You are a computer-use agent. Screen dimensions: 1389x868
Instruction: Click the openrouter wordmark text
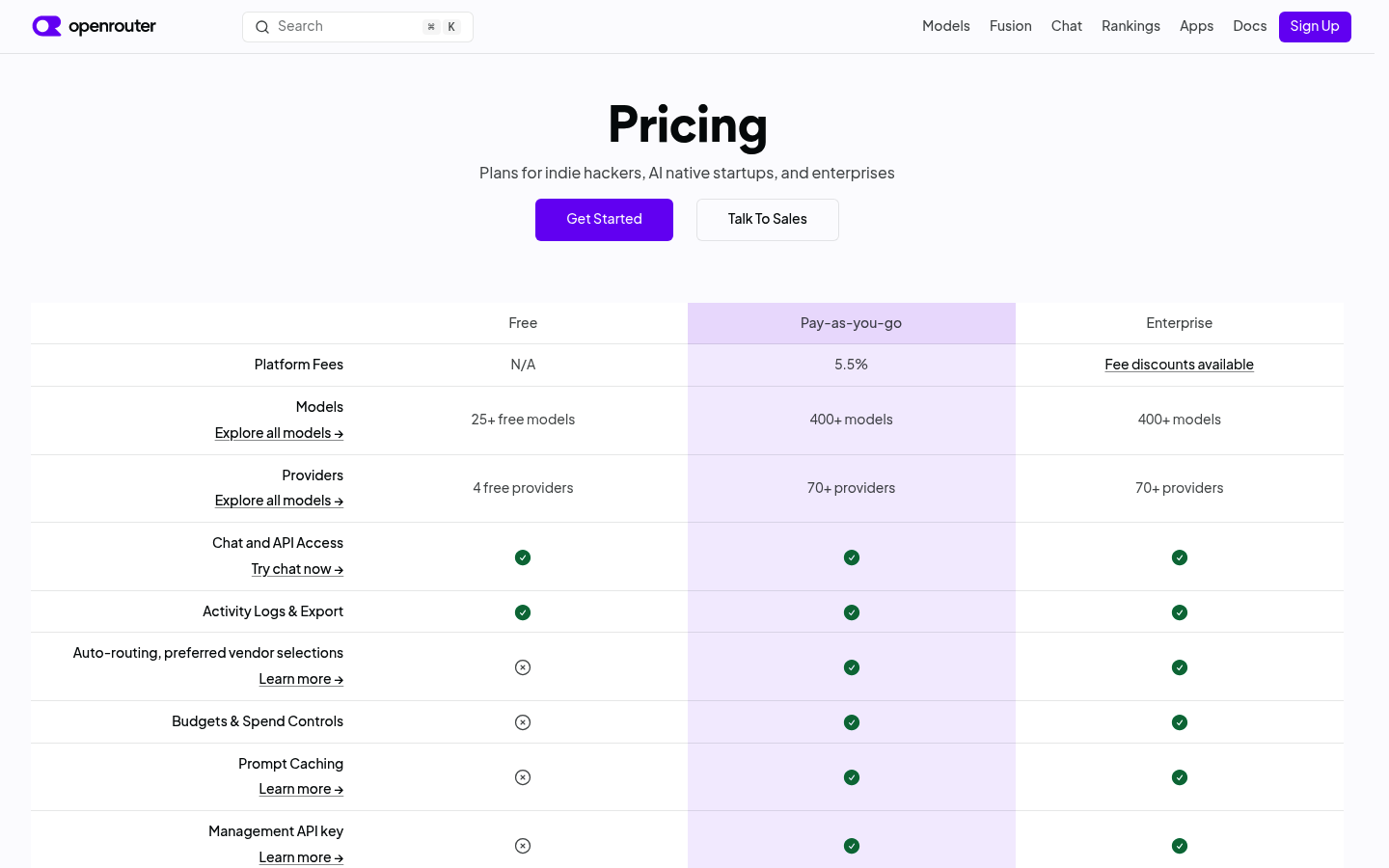(x=112, y=26)
